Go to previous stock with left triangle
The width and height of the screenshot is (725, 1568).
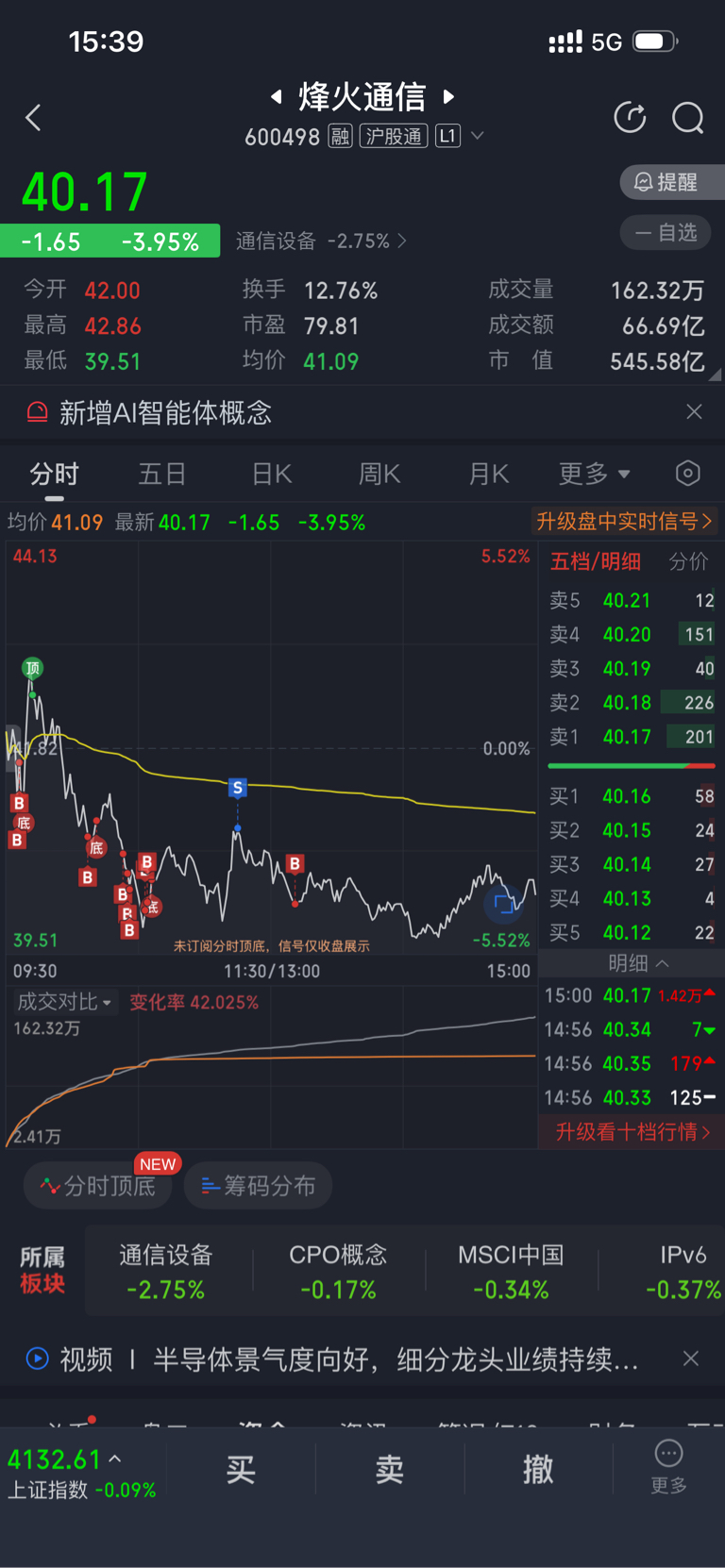(x=277, y=96)
